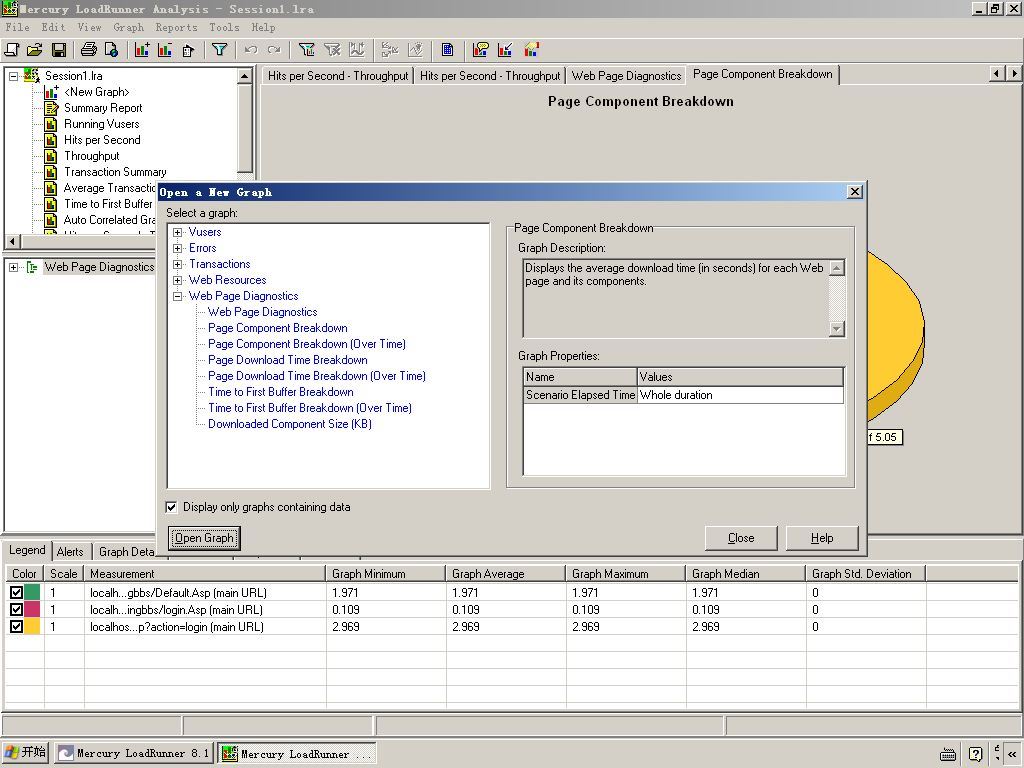Image resolution: width=1024 pixels, height=768 pixels.
Task: Click the Running Vusers graph icon in the tree
Action: click(51, 124)
